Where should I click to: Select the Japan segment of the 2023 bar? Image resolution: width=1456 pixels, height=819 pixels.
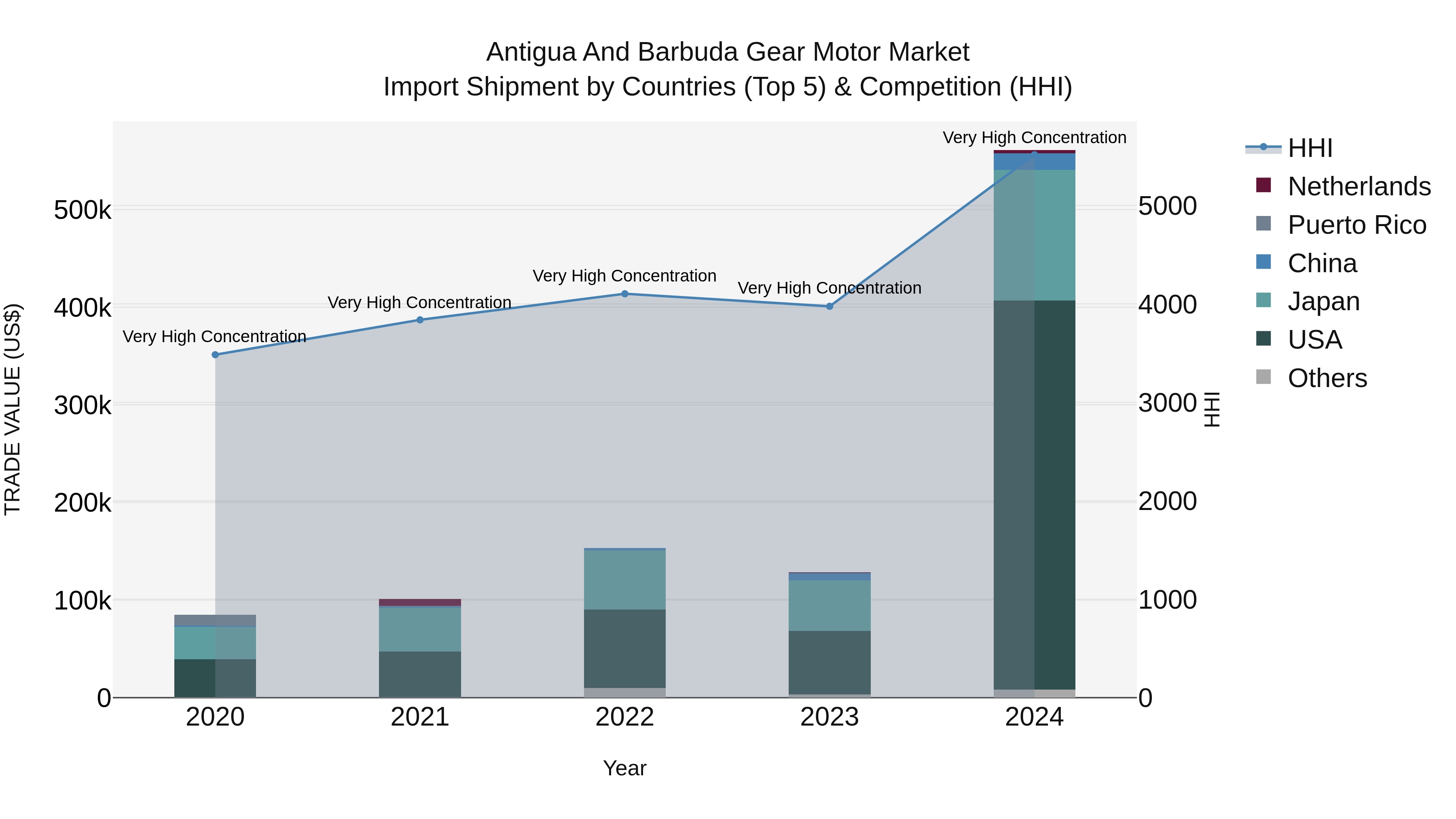(x=830, y=606)
